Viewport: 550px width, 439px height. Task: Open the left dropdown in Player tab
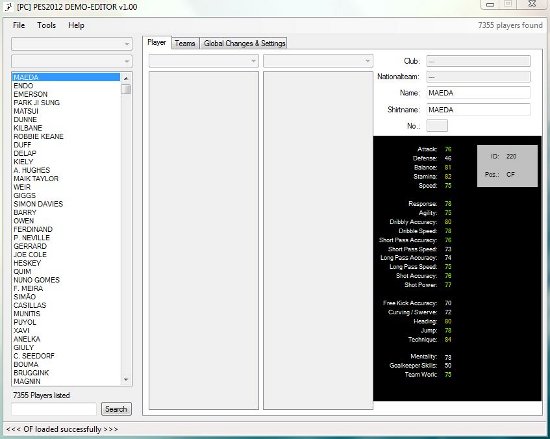[203, 61]
